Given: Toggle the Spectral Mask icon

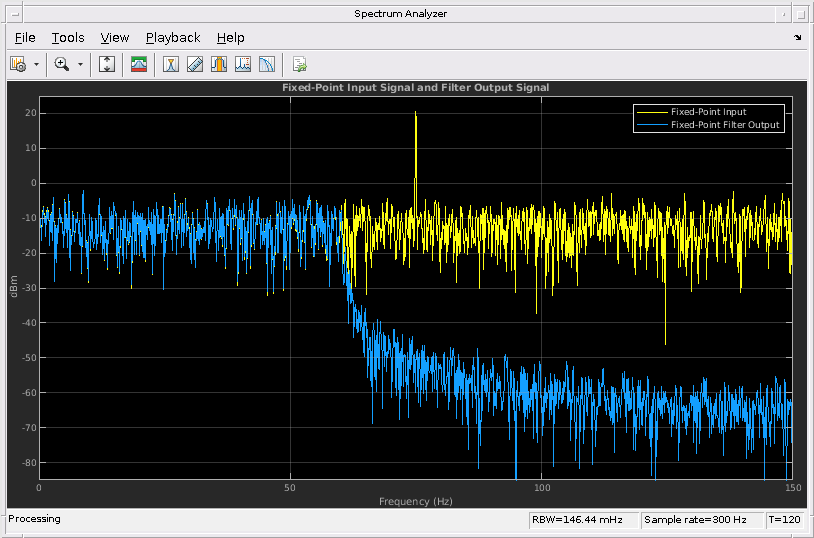Looking at the screenshot, I should click(x=139, y=64).
